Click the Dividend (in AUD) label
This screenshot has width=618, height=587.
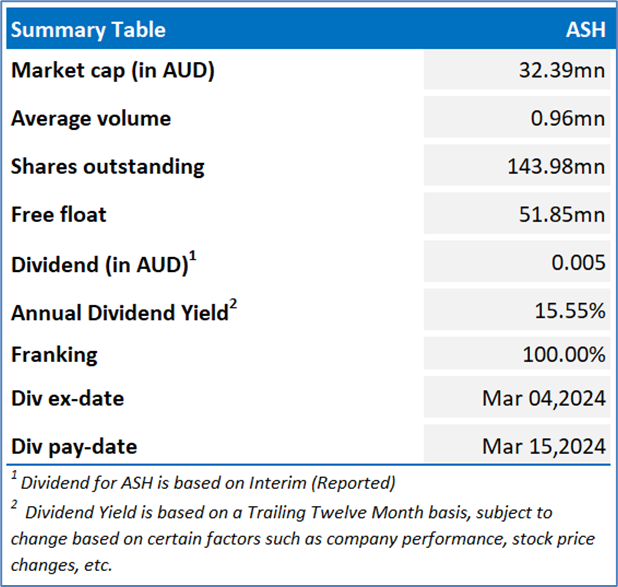pos(103,265)
